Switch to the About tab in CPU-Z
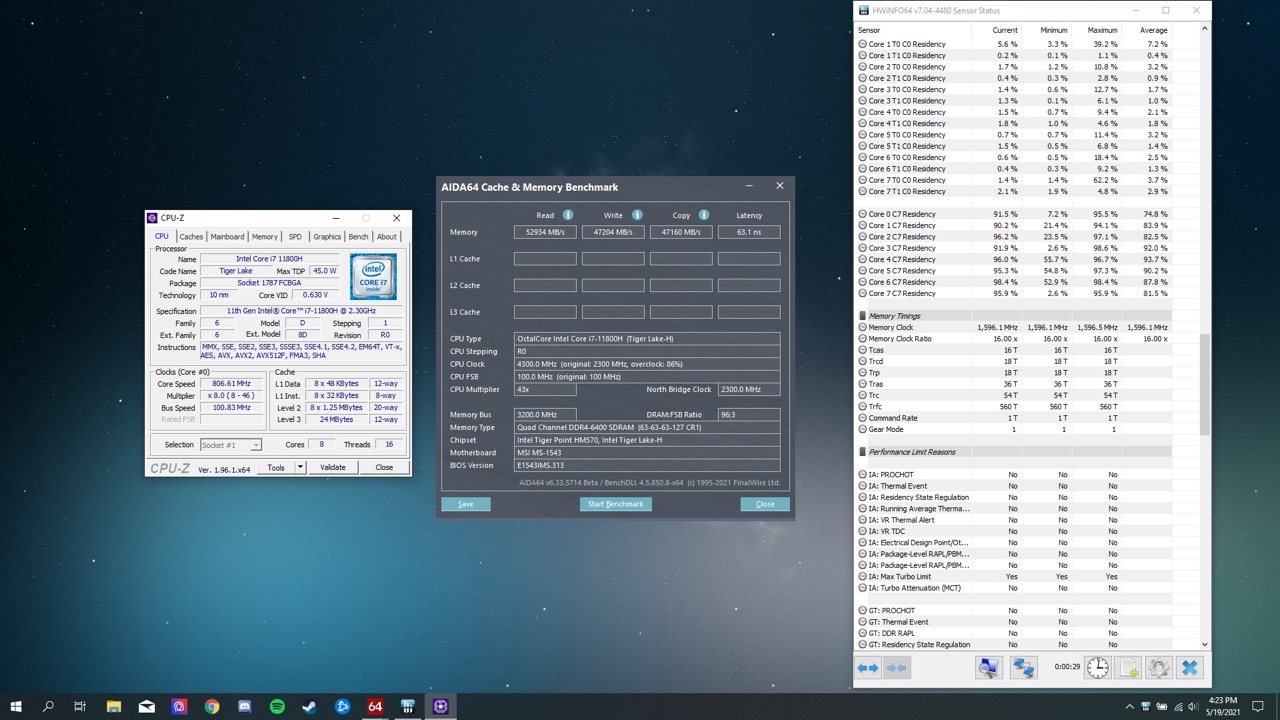Screen dimensions: 1280x720 (x=387, y=237)
